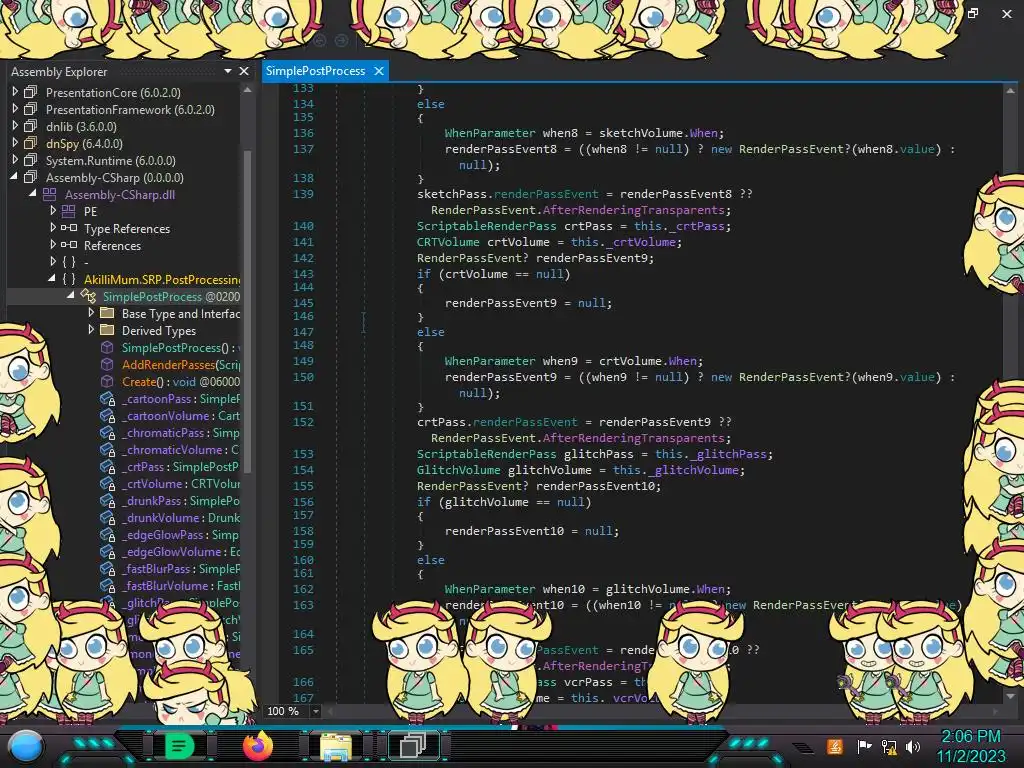Click the Assembly Explorer vertical scrollbar thumb

click(247, 310)
